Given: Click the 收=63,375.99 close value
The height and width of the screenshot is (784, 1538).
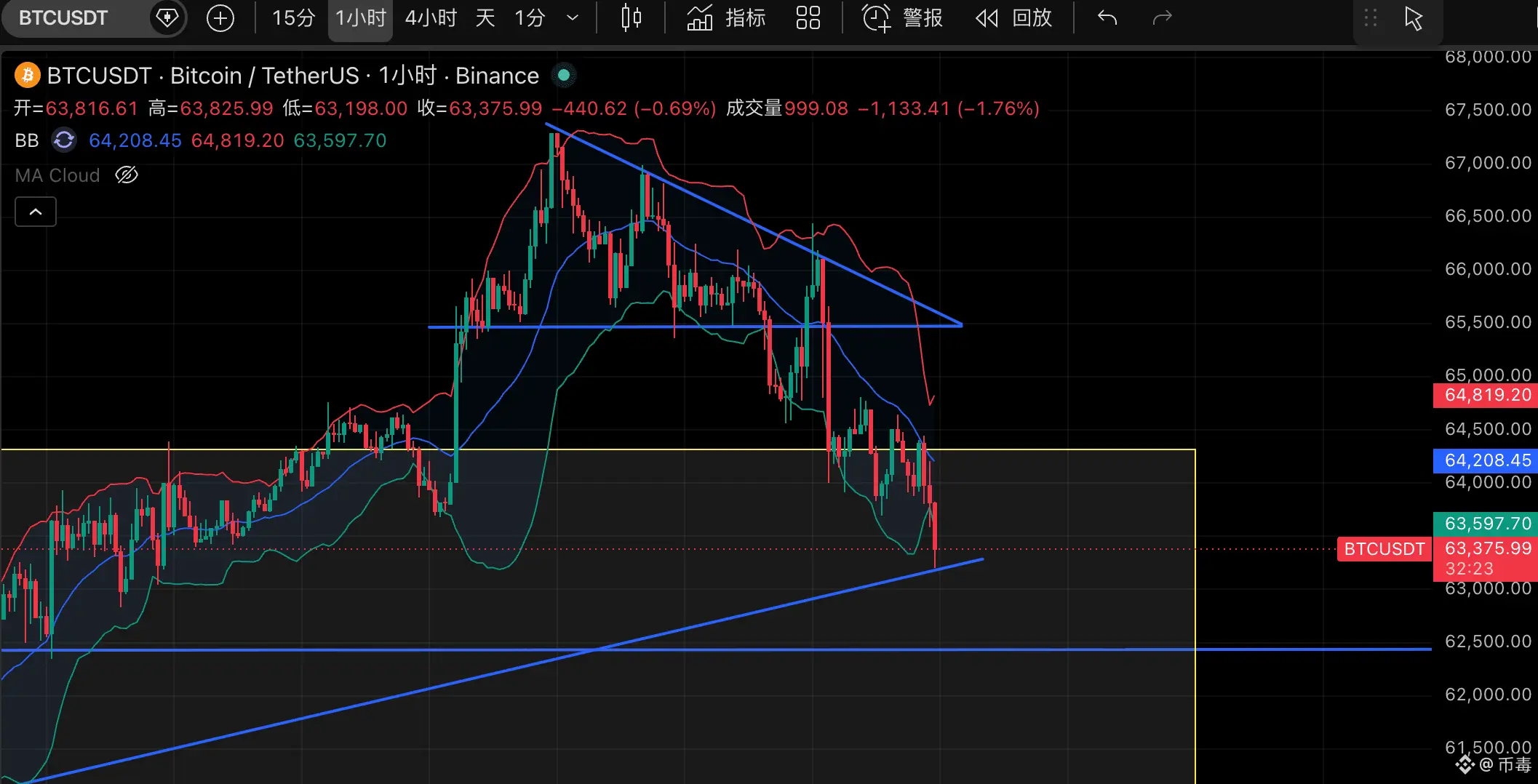Looking at the screenshot, I should (x=480, y=108).
